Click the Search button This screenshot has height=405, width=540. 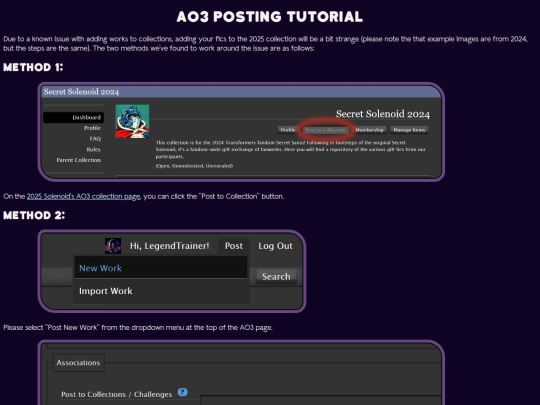276,277
